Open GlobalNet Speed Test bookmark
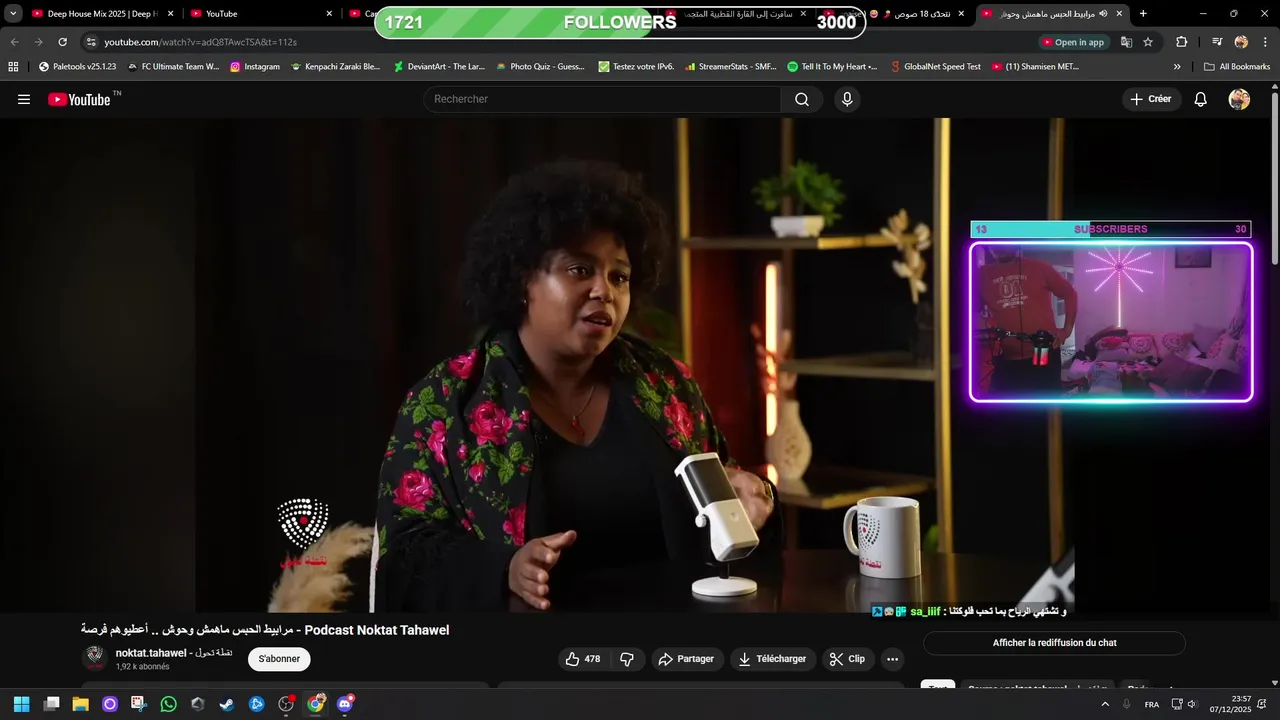The image size is (1280, 720). (935, 67)
